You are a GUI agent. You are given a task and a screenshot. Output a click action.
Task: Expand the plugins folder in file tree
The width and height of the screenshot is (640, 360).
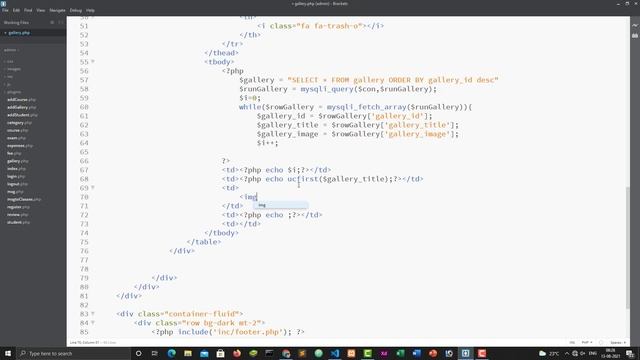point(13,92)
